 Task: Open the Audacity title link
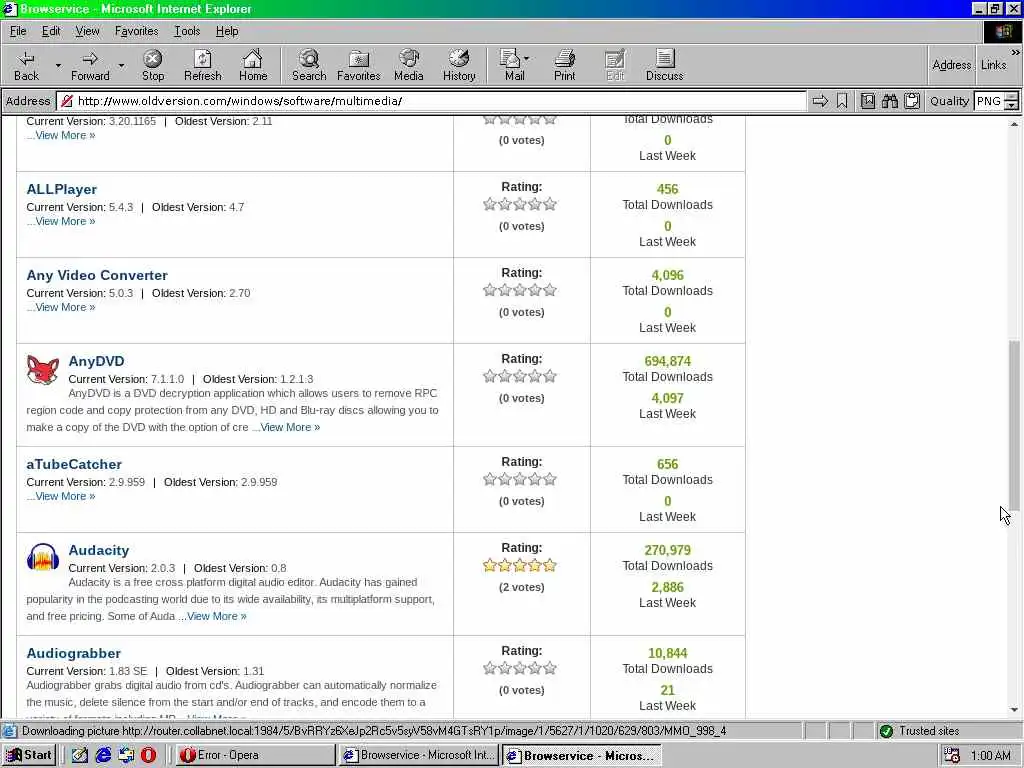tap(99, 551)
